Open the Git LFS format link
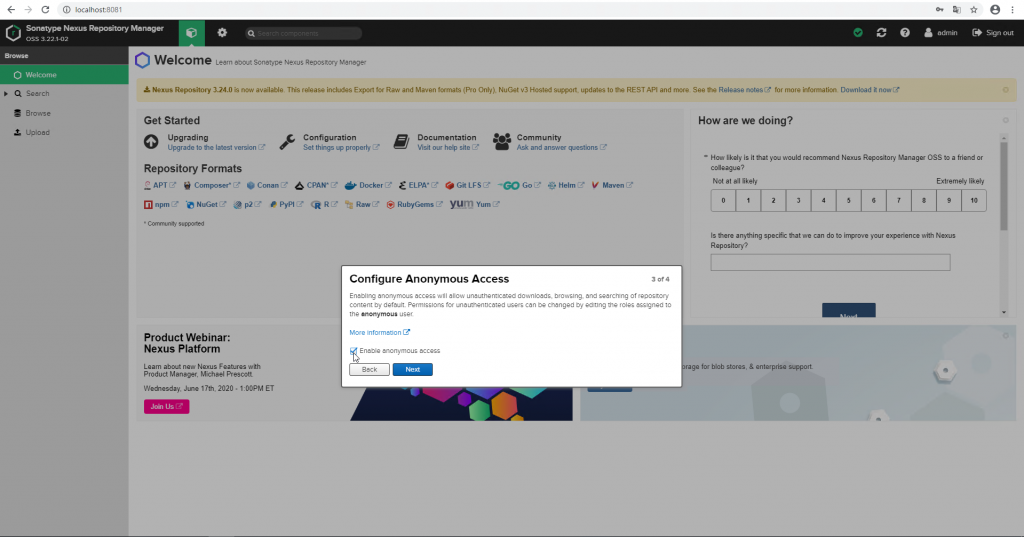 tap(468, 186)
